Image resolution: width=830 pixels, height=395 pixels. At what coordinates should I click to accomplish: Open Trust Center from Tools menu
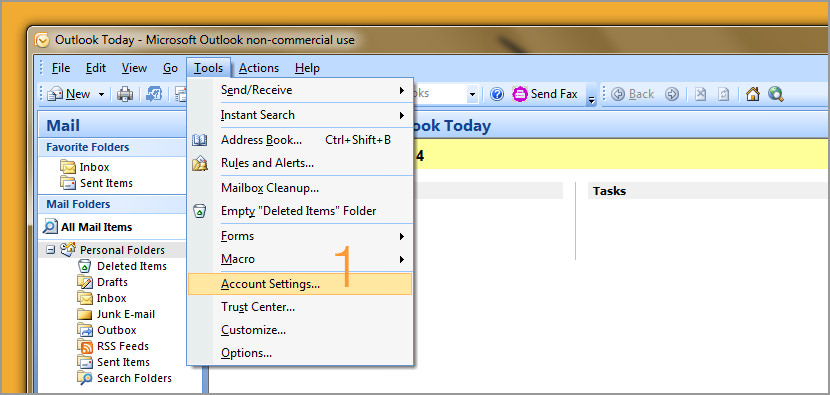(x=301, y=307)
